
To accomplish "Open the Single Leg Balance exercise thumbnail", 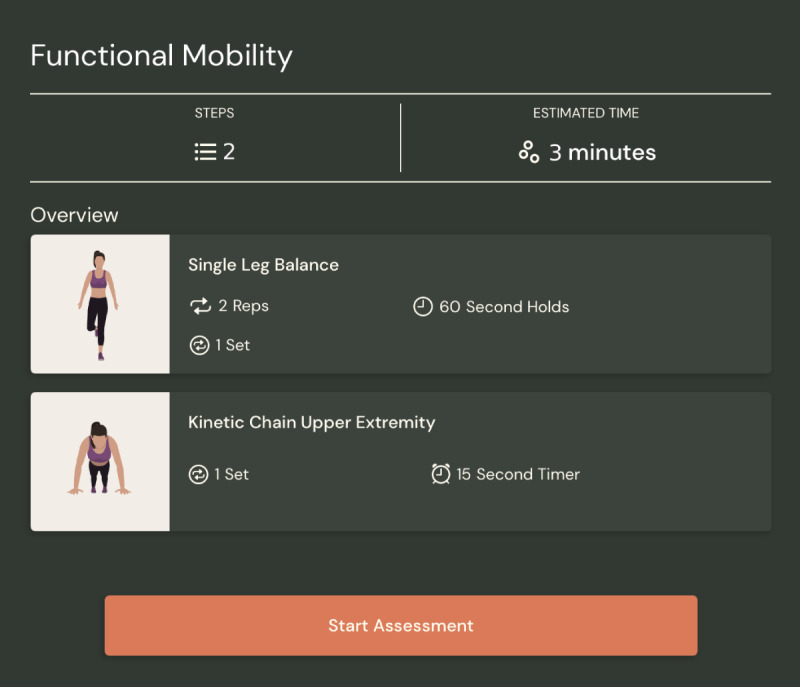I will click(x=100, y=304).
